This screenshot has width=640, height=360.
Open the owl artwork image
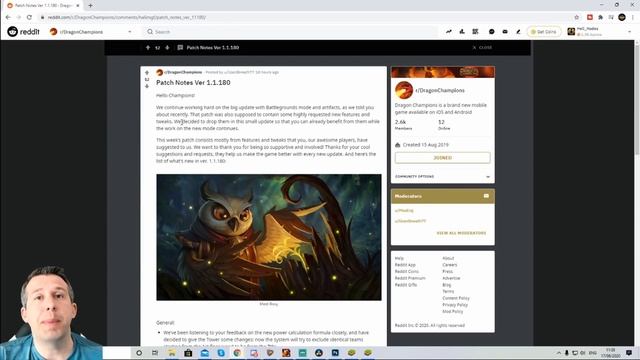[269, 237]
